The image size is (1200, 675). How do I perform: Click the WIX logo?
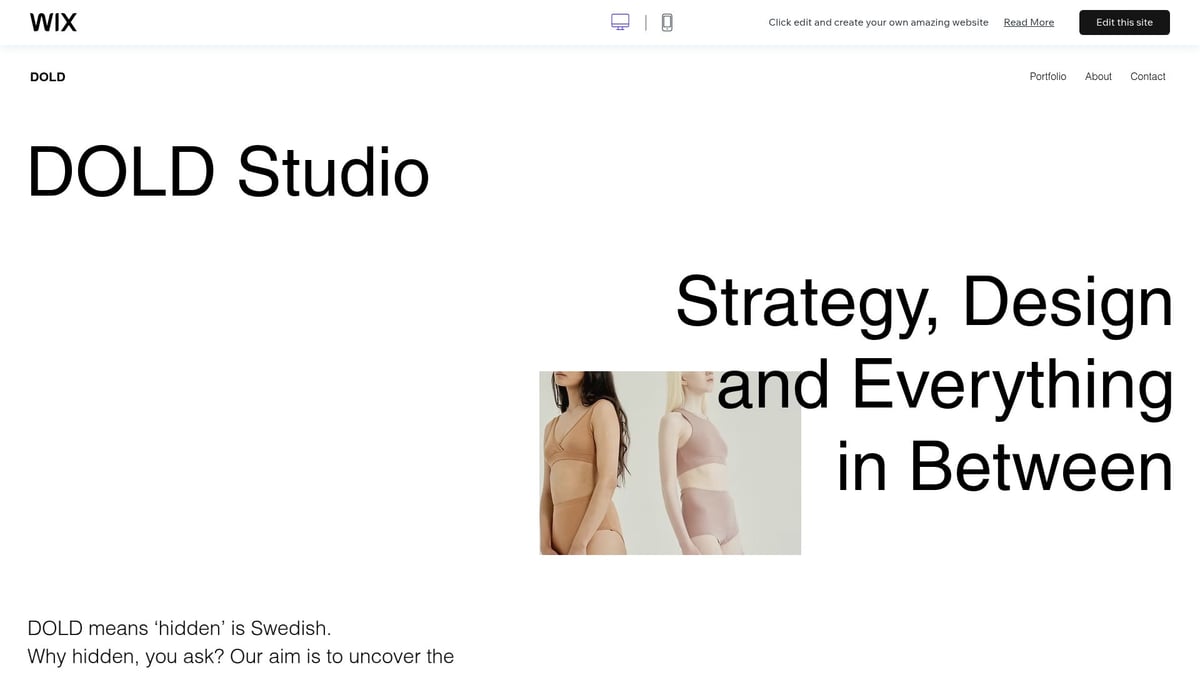point(53,21)
